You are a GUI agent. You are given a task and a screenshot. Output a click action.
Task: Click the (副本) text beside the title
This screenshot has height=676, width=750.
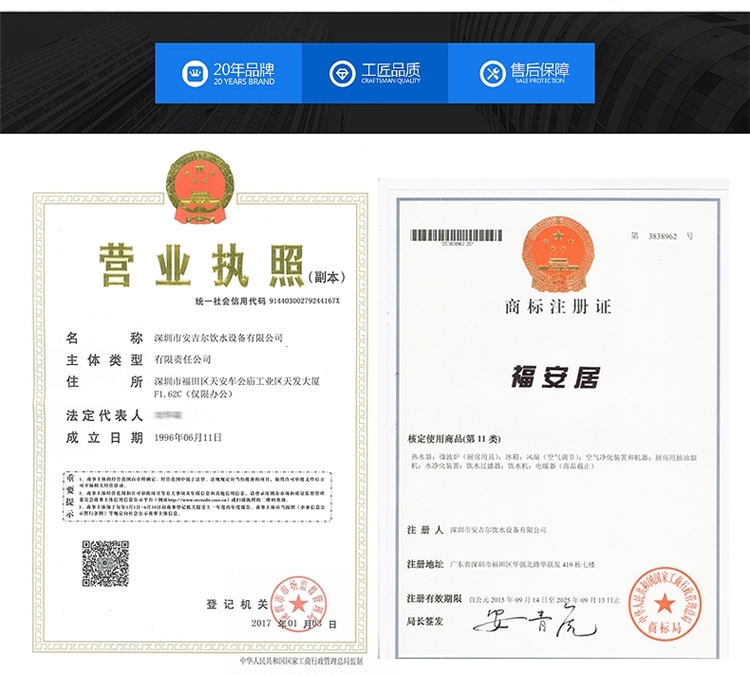327,277
